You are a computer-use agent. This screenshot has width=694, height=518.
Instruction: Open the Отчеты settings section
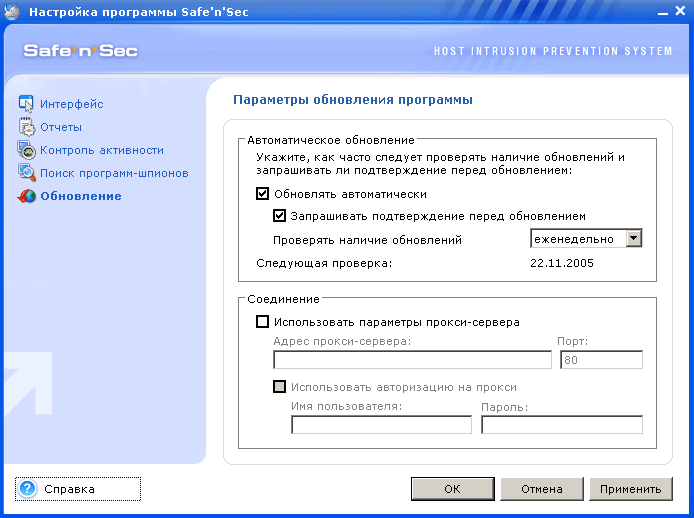coord(61,127)
